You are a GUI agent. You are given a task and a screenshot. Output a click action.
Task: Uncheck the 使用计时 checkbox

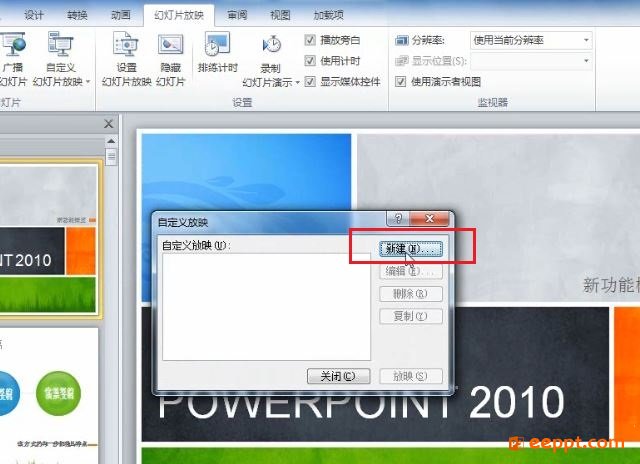coord(310,60)
